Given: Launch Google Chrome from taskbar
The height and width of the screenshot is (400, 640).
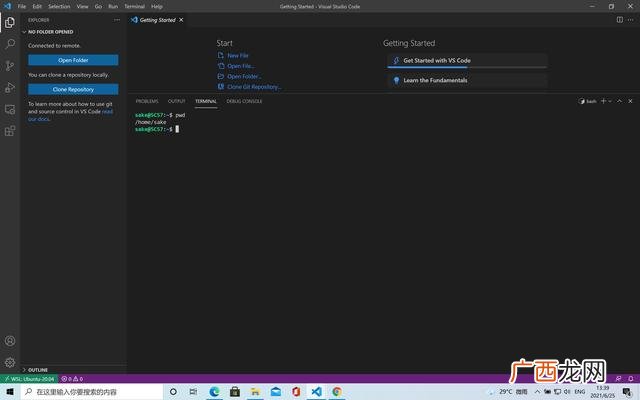Looking at the screenshot, I should pyautogui.click(x=337, y=392).
